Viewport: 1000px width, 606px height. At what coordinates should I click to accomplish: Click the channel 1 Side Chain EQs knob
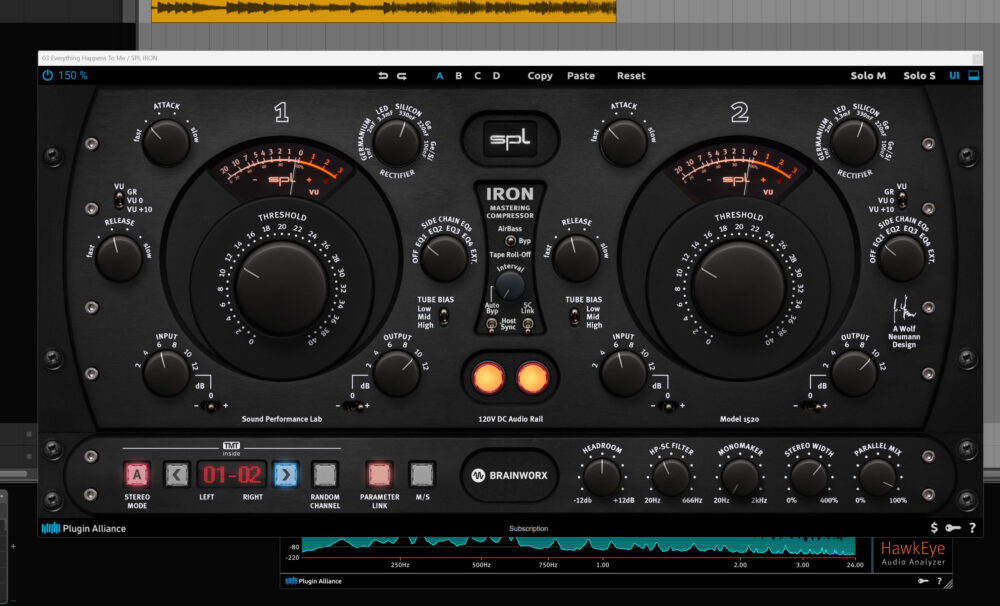[444, 258]
